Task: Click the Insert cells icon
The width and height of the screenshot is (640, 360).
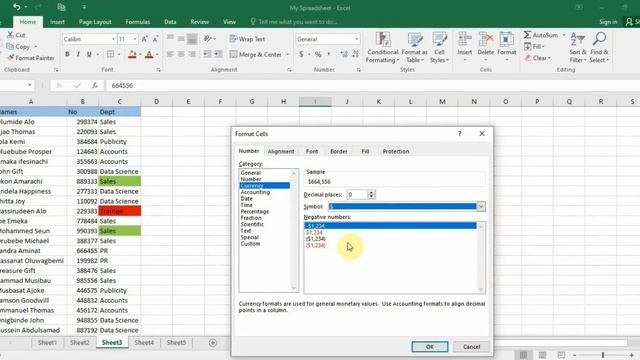Action: coord(464,40)
